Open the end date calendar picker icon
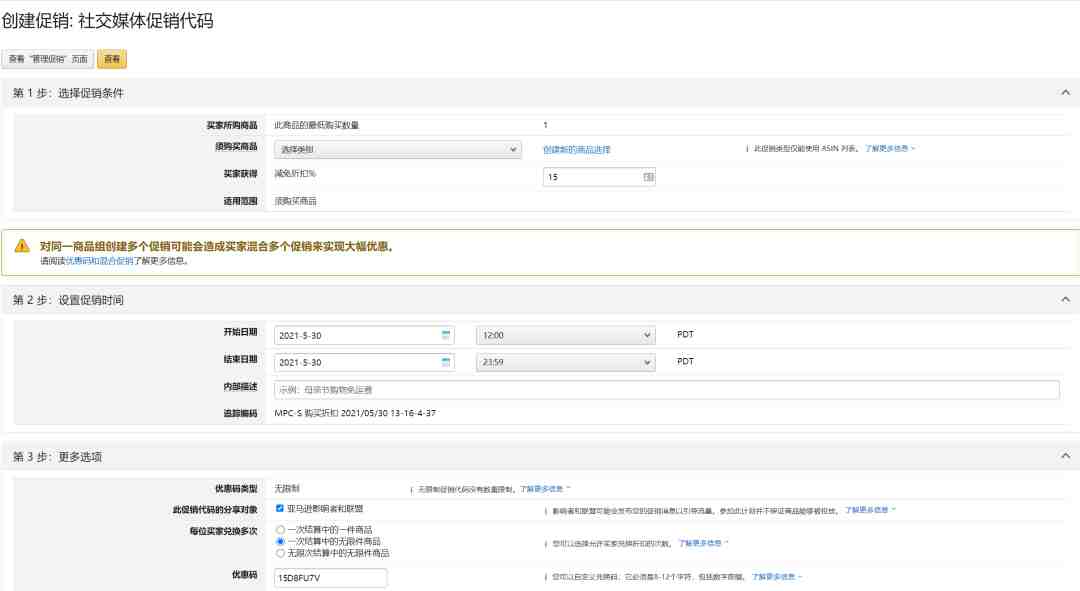 click(x=446, y=362)
